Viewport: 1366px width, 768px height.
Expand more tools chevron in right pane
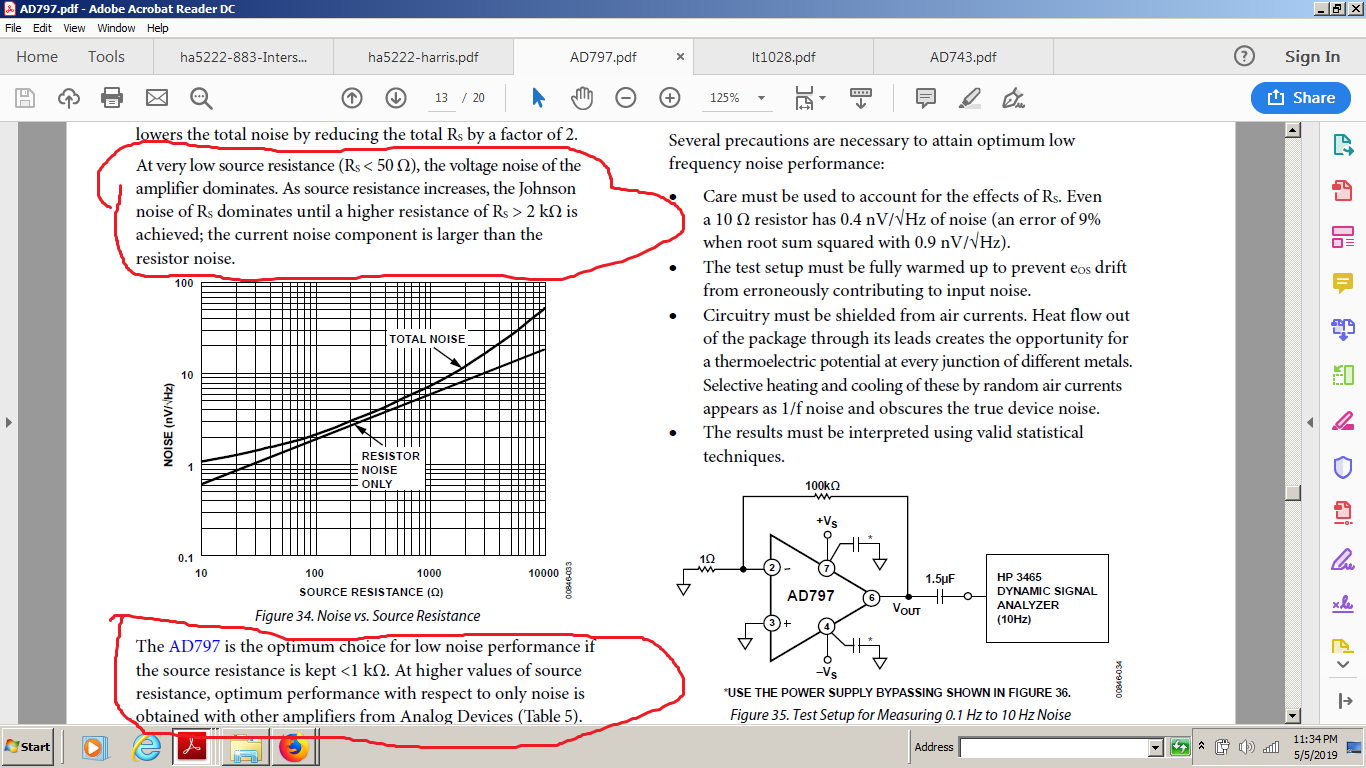tap(1343, 666)
